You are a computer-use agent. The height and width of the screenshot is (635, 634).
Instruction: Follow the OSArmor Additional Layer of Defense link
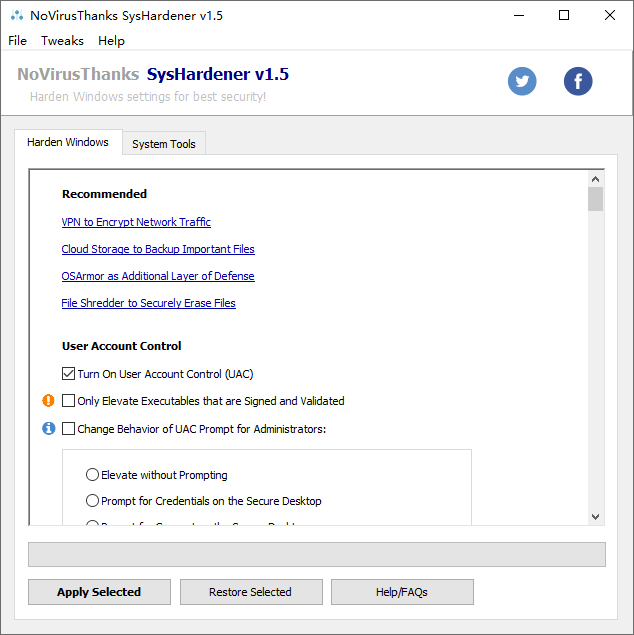[x=158, y=276]
